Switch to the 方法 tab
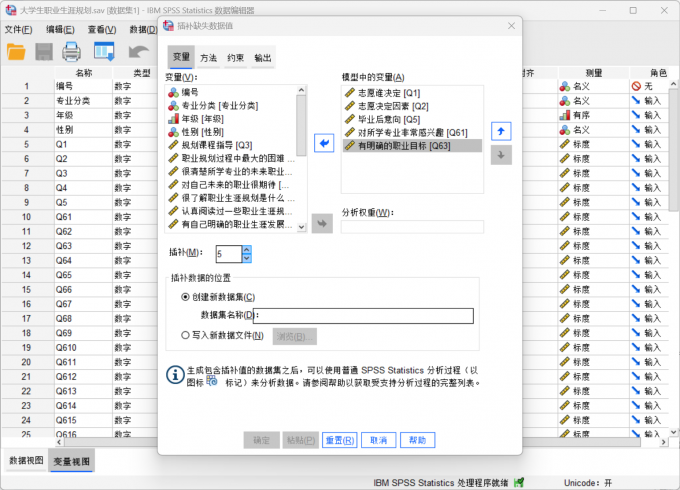This screenshot has height=490, width=680. point(207,58)
